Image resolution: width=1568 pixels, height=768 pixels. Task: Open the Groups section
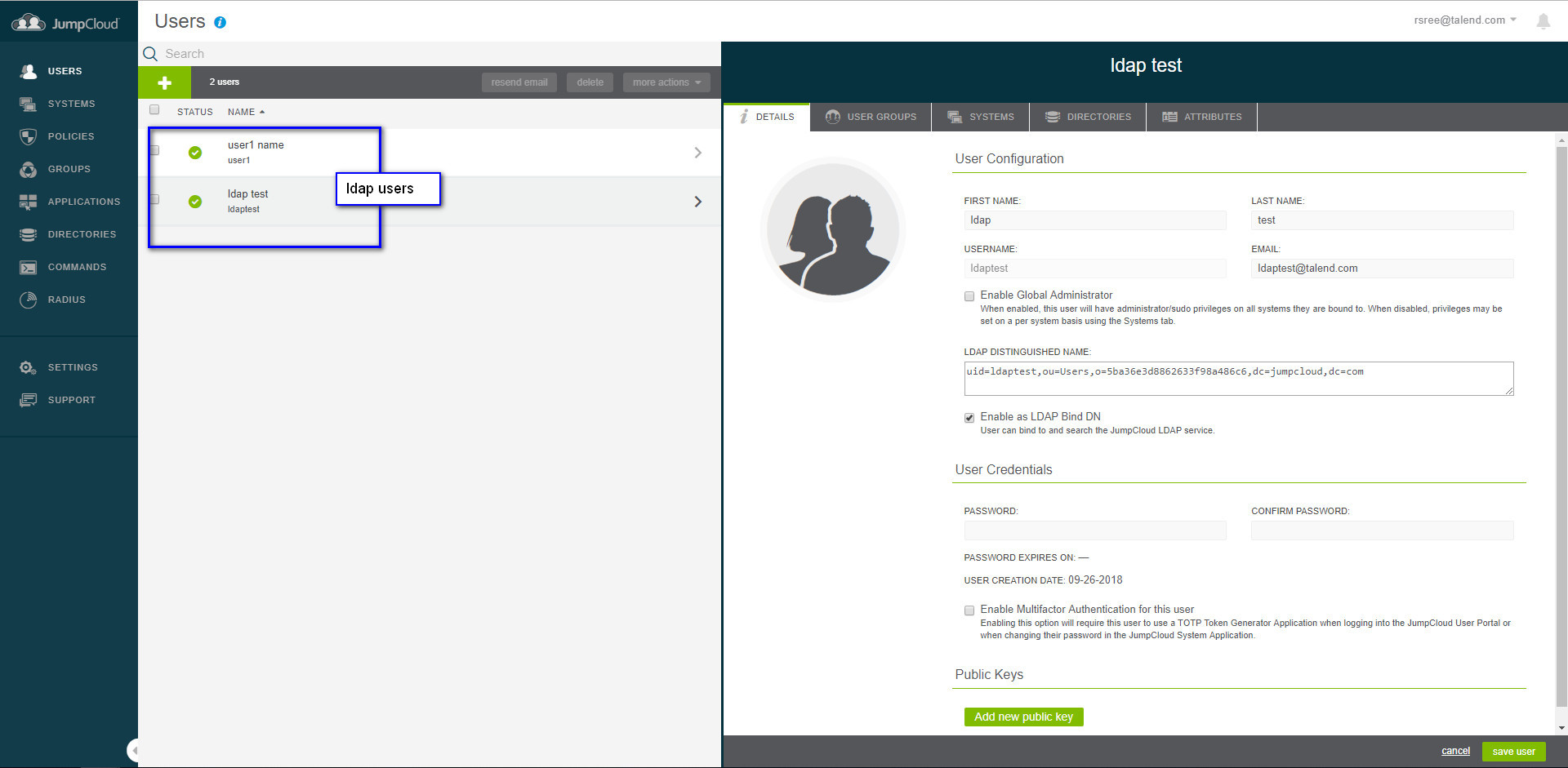click(68, 169)
